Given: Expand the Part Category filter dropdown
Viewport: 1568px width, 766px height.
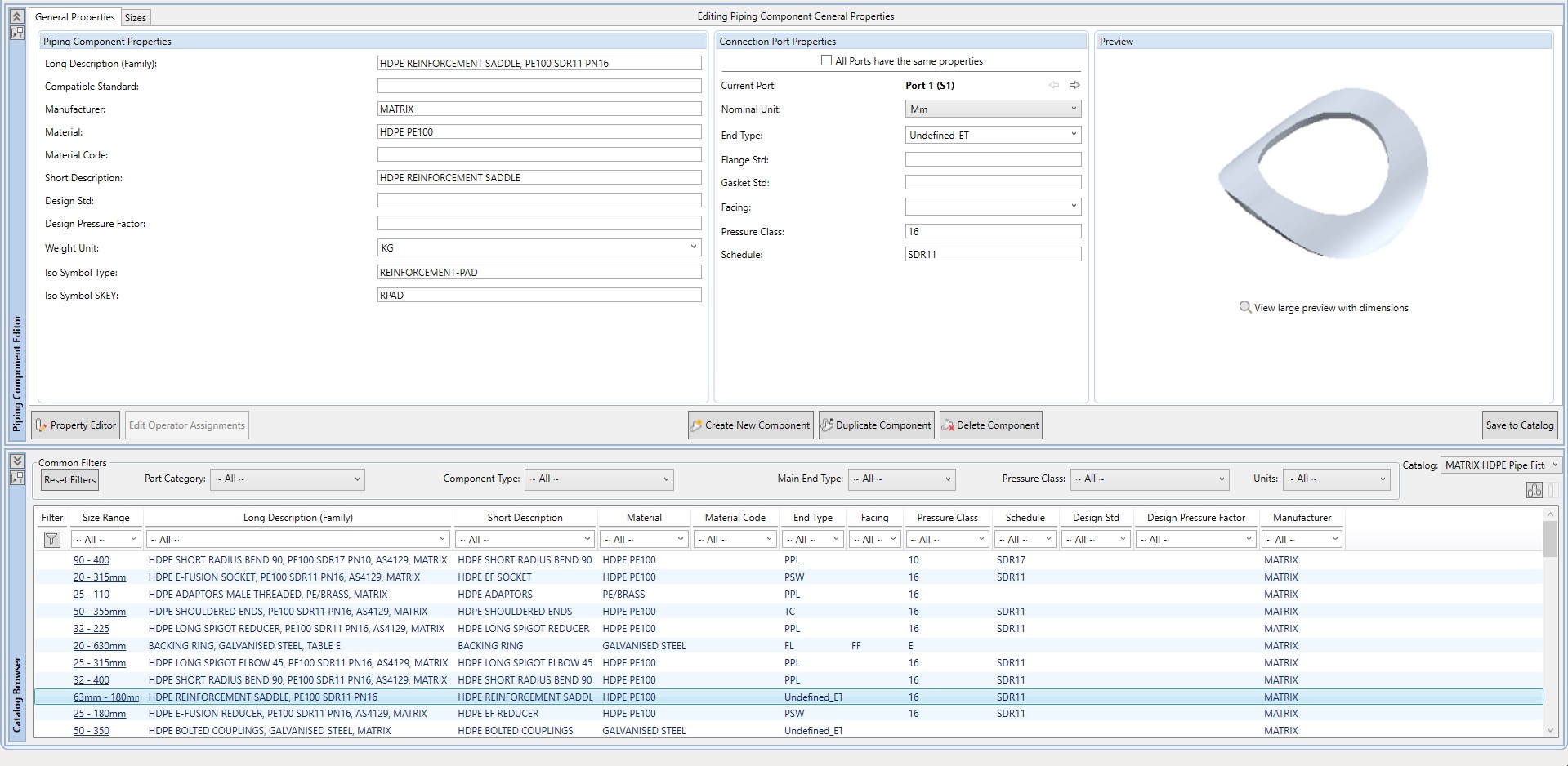Looking at the screenshot, I should pyautogui.click(x=288, y=479).
